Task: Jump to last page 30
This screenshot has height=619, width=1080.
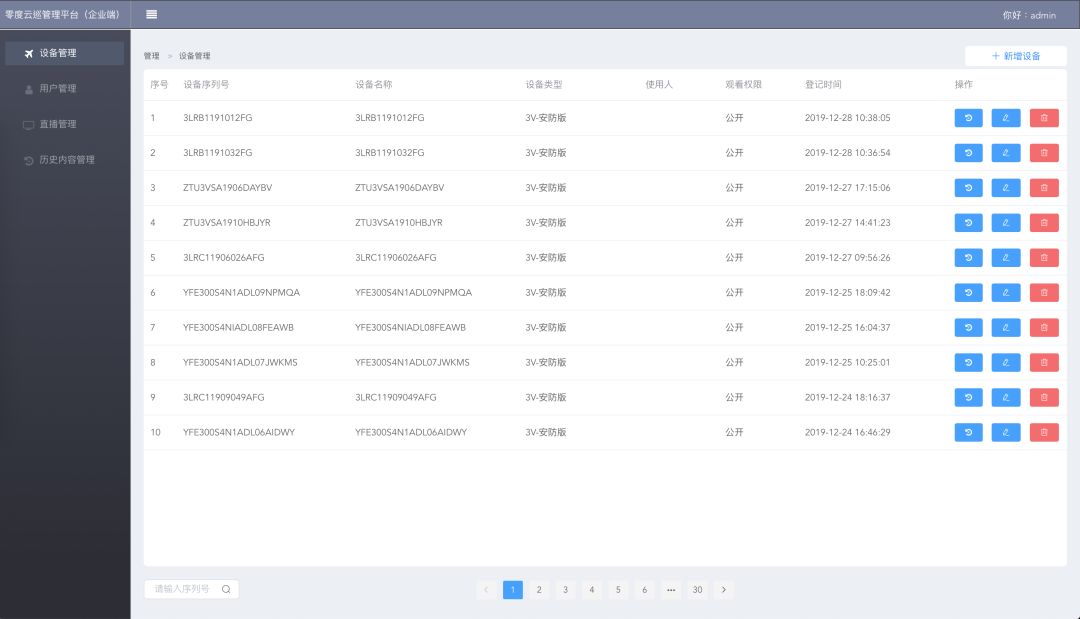Action: [697, 590]
